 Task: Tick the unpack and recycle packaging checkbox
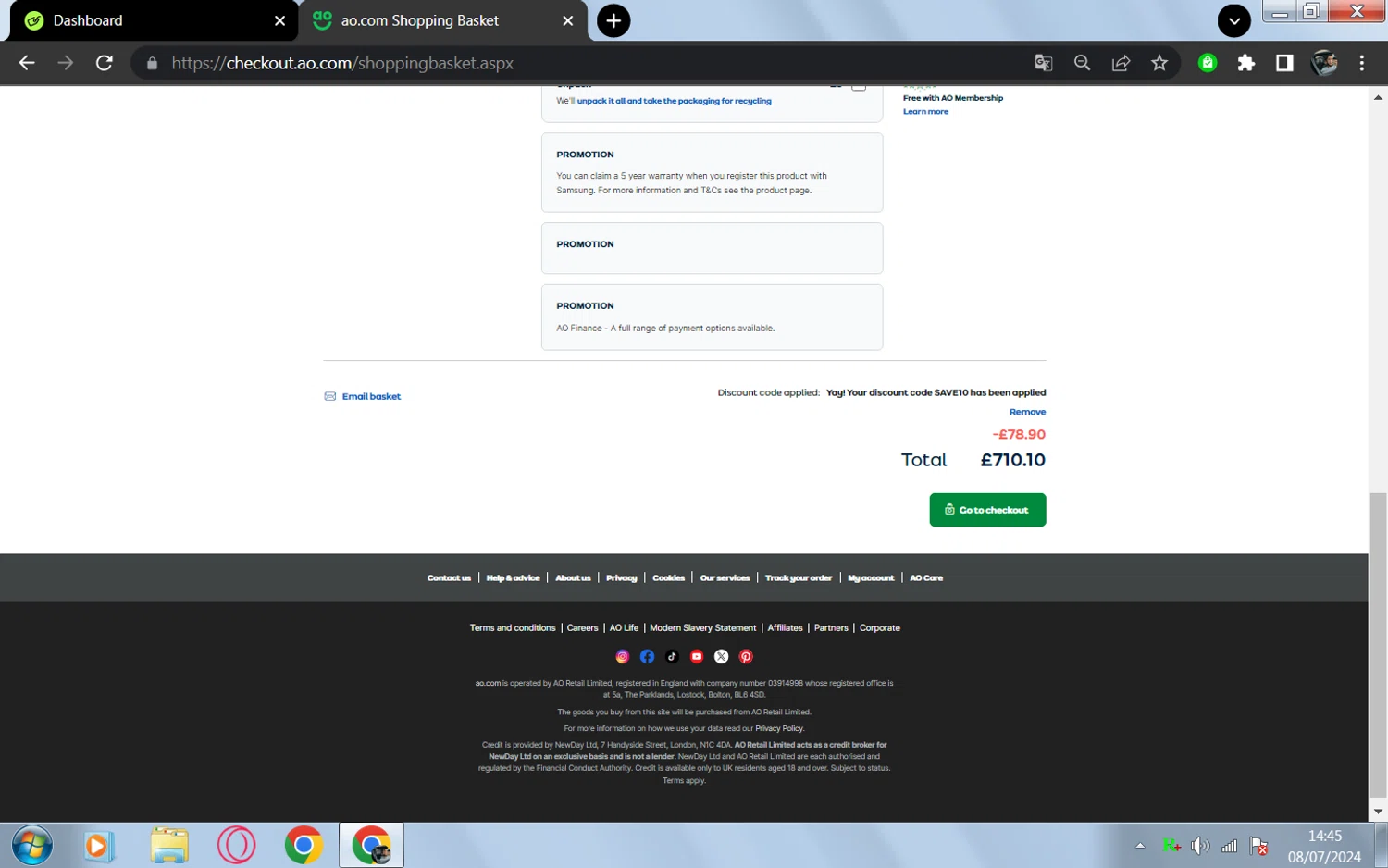(x=859, y=86)
